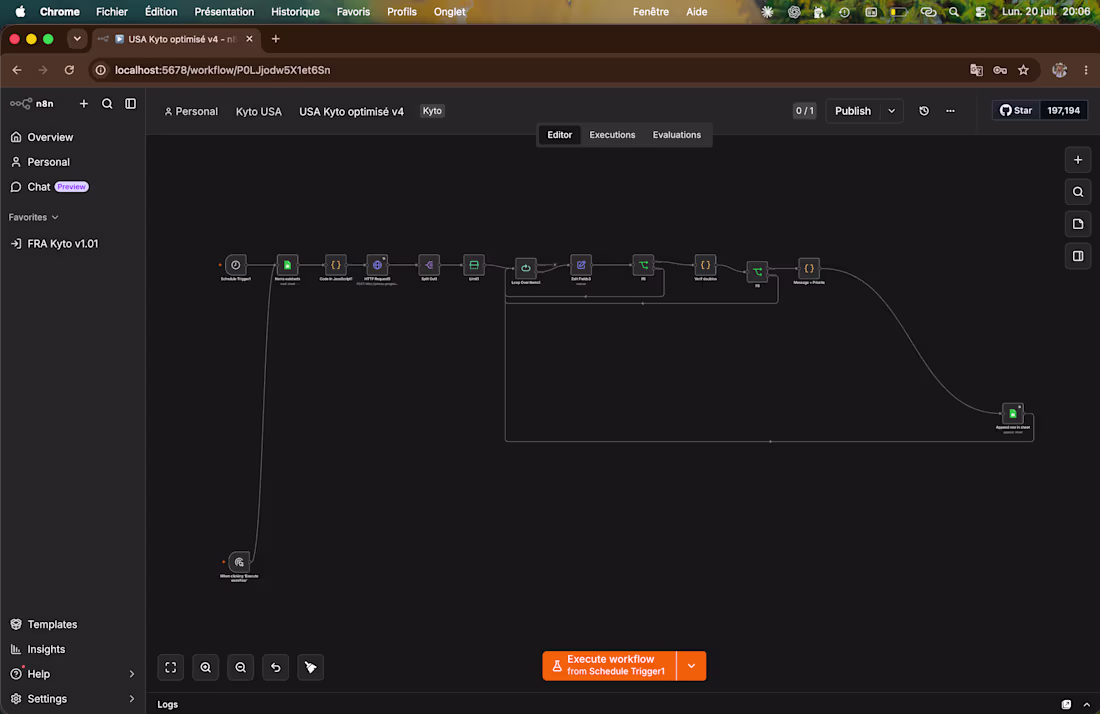Open canvas node search

[1078, 192]
